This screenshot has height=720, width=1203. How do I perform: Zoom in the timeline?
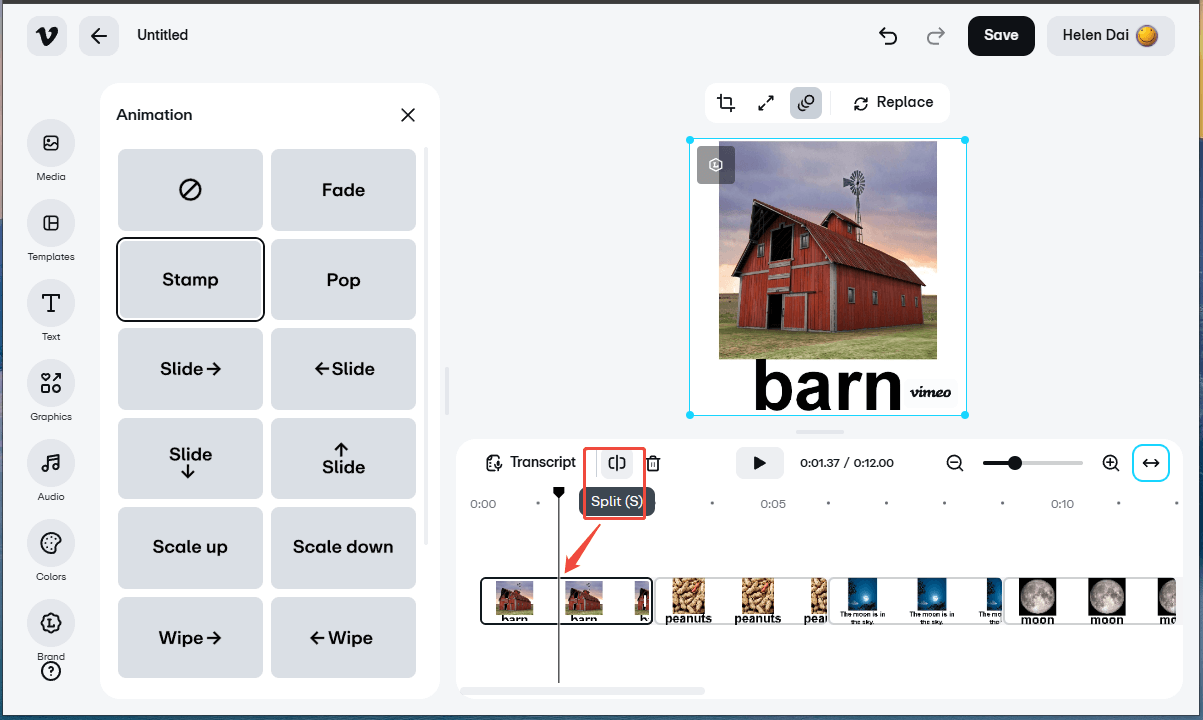point(1110,463)
